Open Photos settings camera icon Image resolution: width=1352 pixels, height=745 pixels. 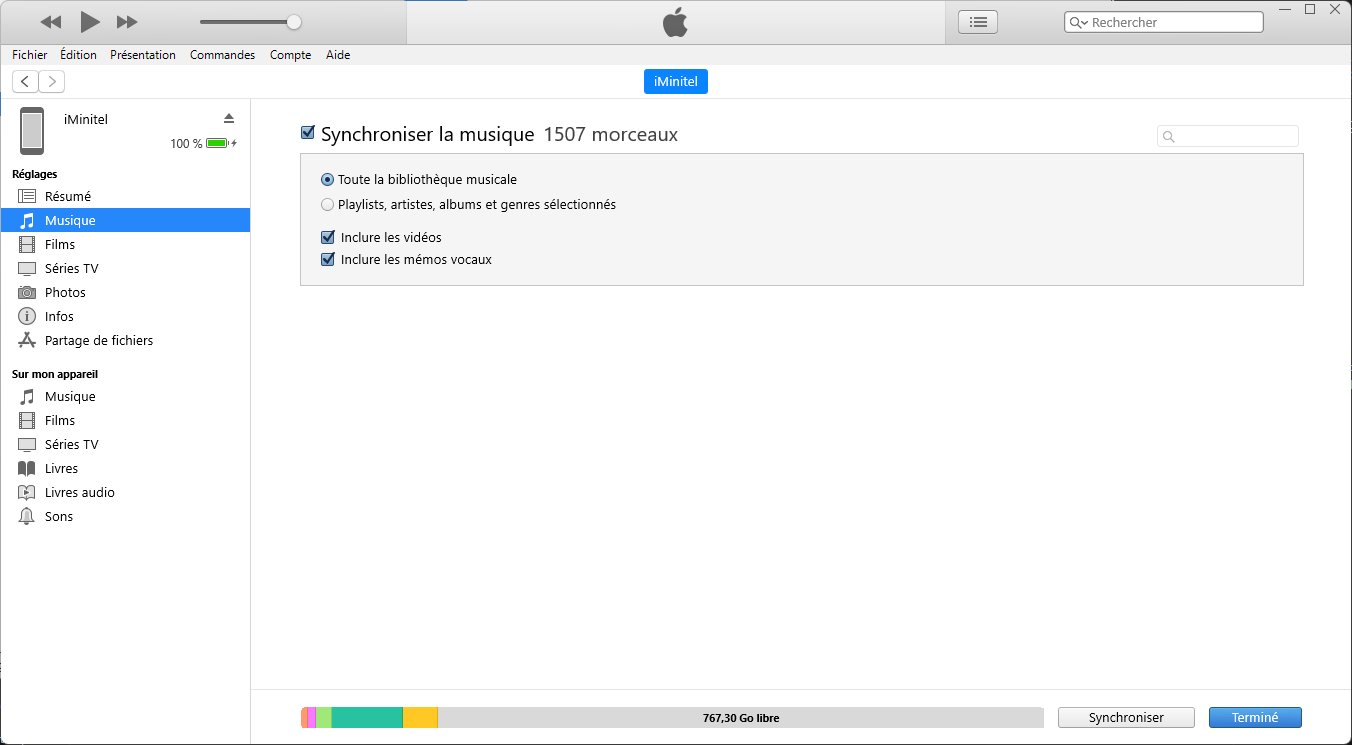pos(27,292)
